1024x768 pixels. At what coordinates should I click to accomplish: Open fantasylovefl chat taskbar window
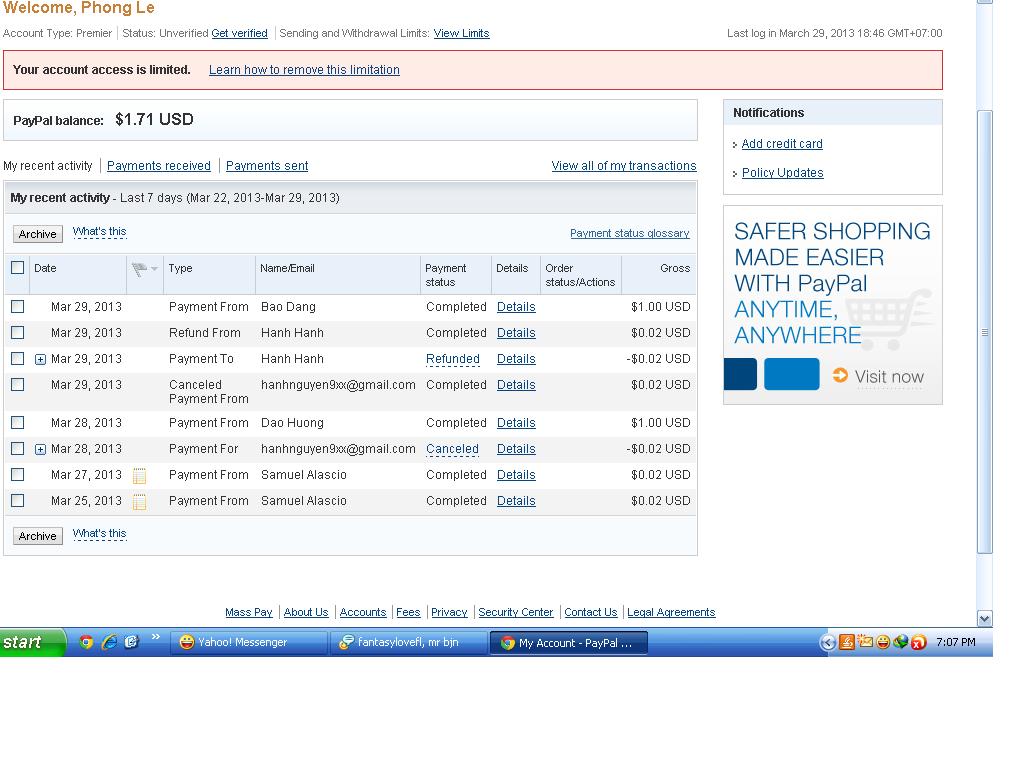coord(409,643)
